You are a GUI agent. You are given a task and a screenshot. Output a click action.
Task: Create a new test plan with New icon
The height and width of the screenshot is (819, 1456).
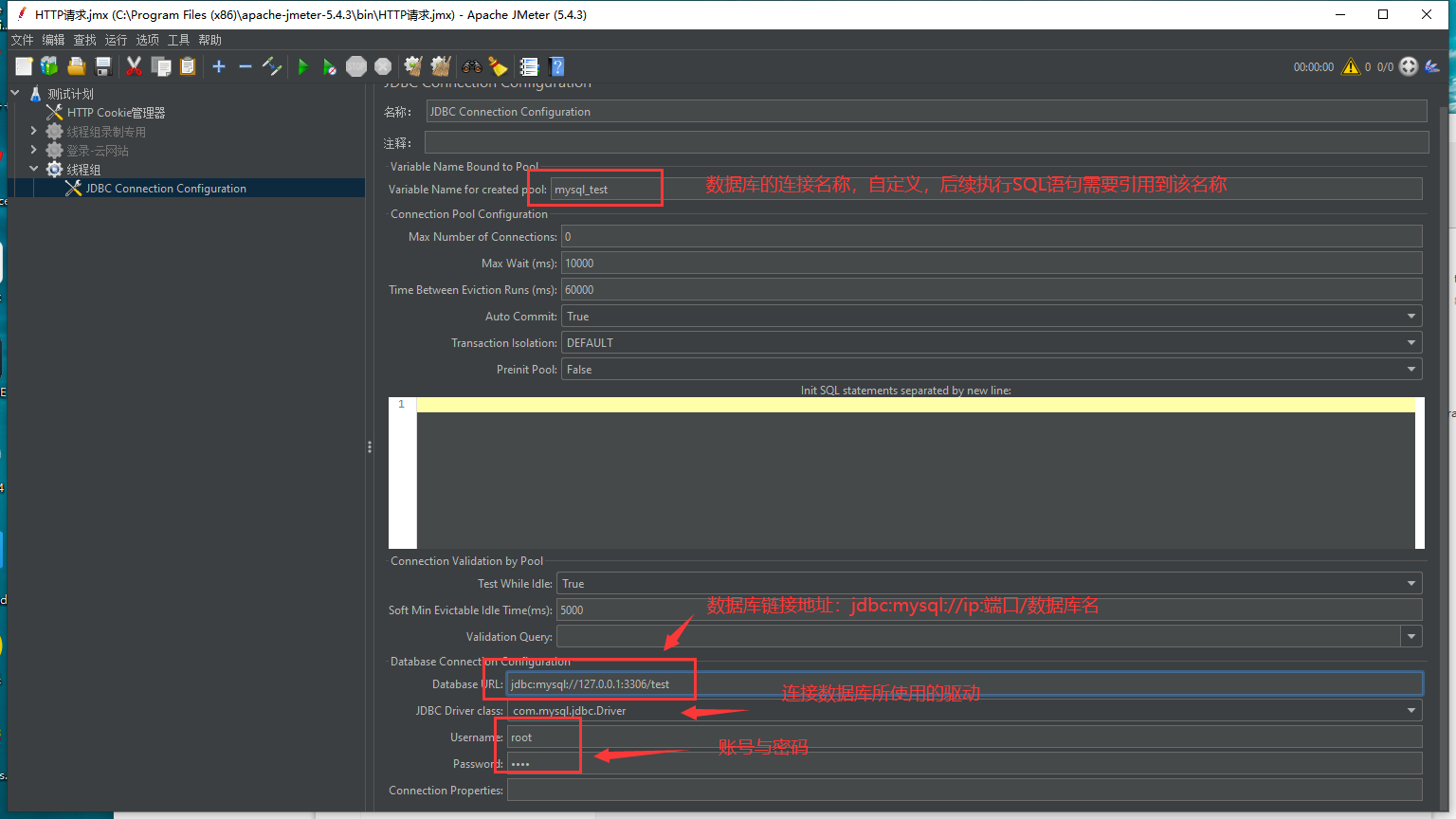(x=24, y=66)
